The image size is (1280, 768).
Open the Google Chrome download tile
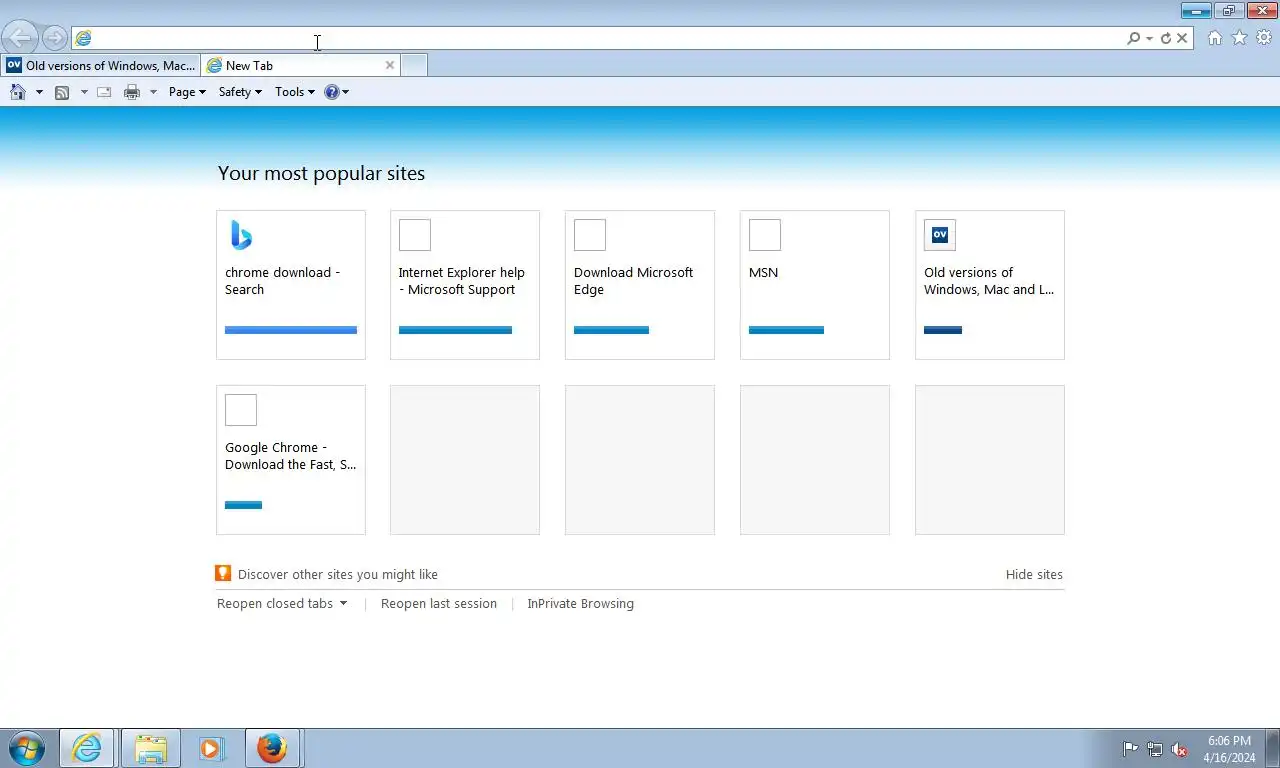(x=291, y=460)
